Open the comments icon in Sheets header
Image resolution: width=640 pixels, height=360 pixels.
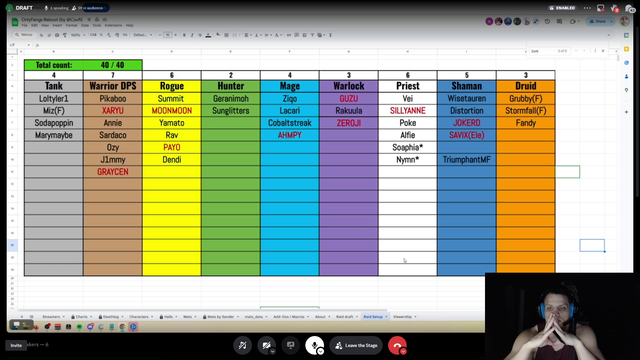click(559, 22)
